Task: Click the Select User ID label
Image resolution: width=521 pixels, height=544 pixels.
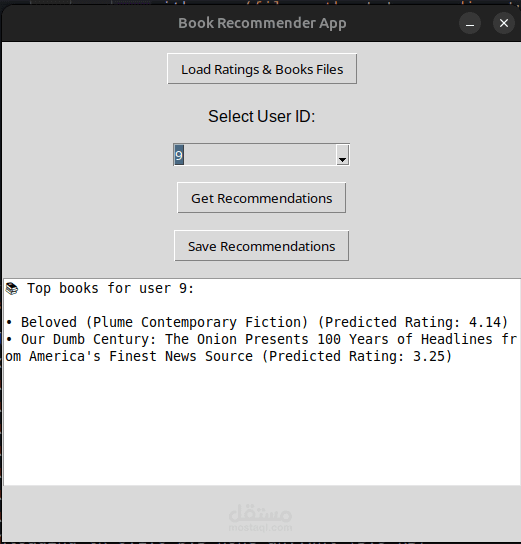Action: point(262,116)
